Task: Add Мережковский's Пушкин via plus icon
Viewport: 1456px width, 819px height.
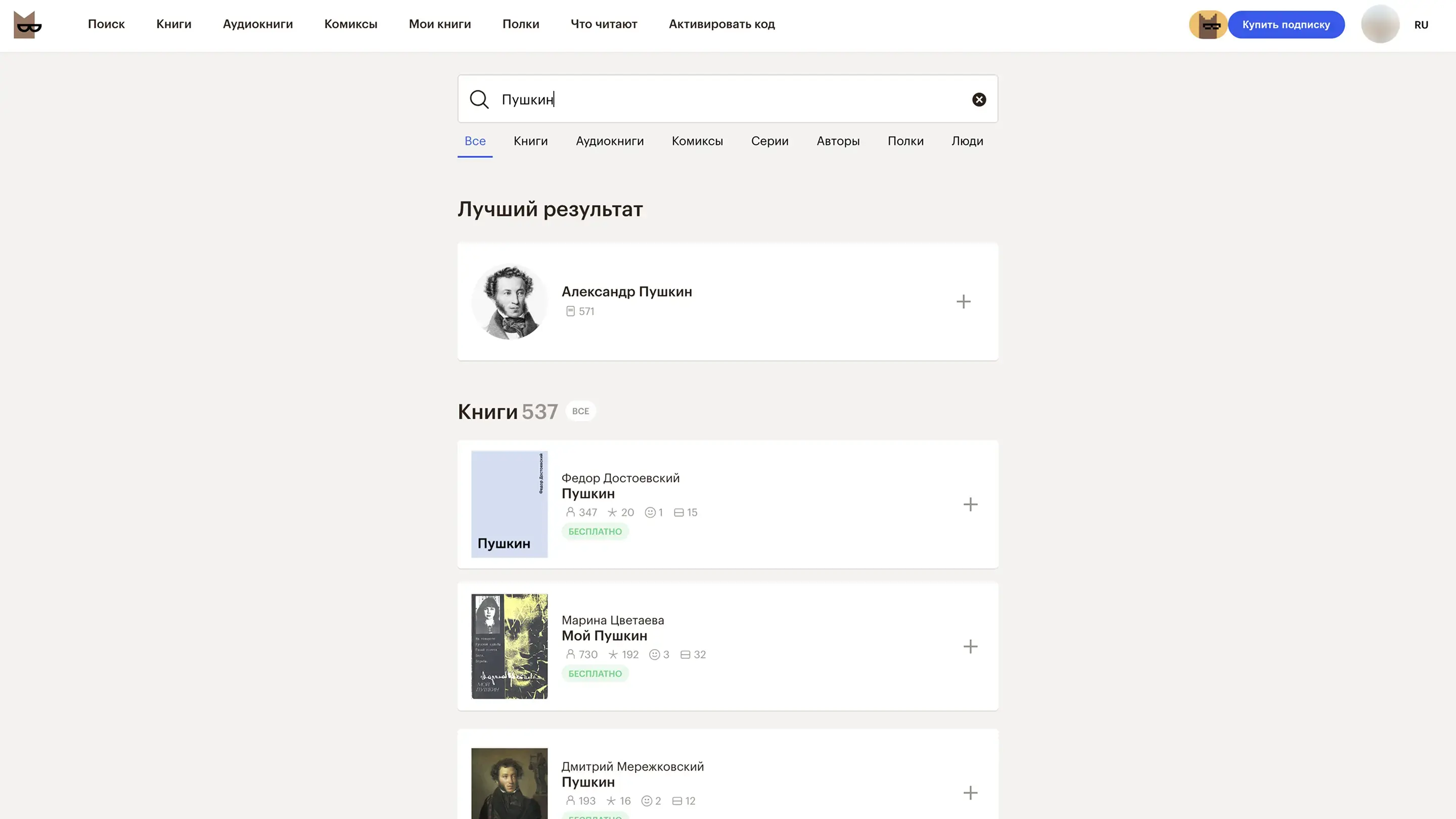Action: coord(970,792)
